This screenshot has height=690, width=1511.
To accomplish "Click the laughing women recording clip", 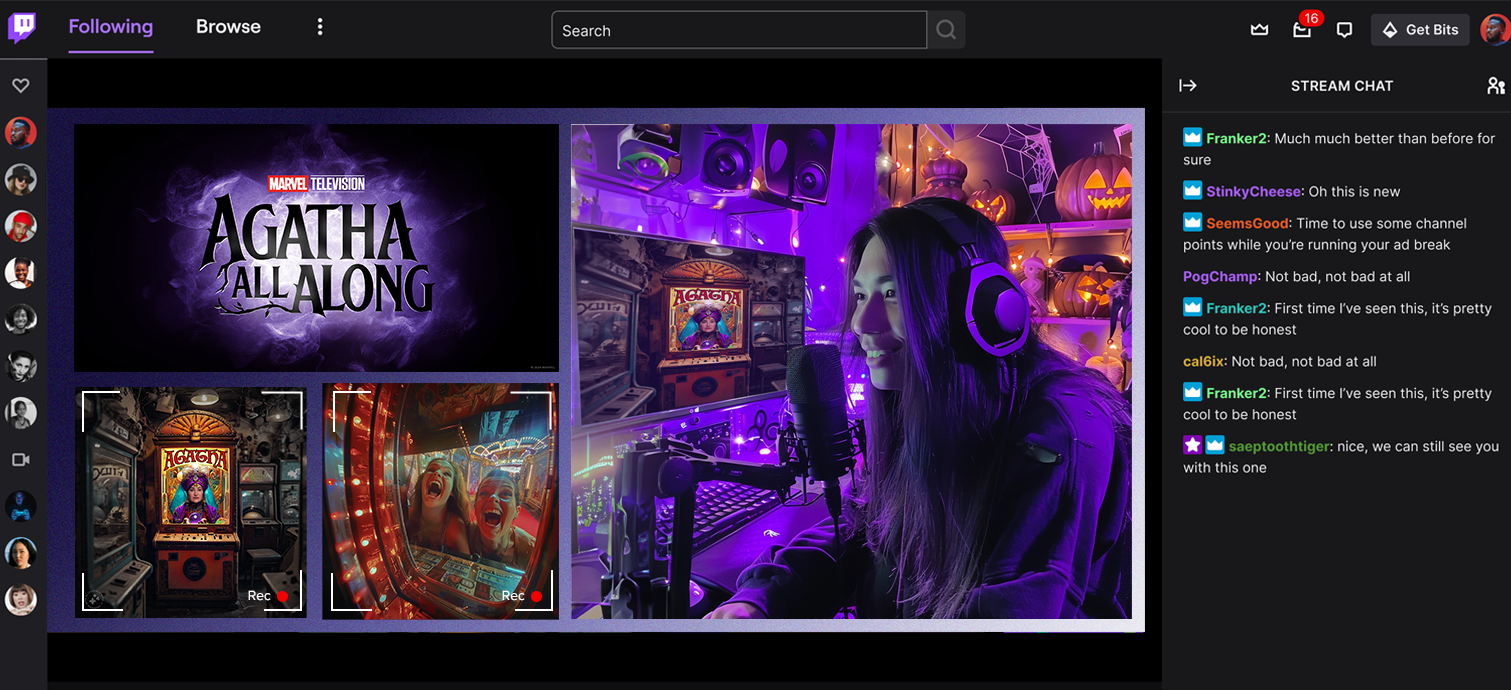I will [x=440, y=500].
